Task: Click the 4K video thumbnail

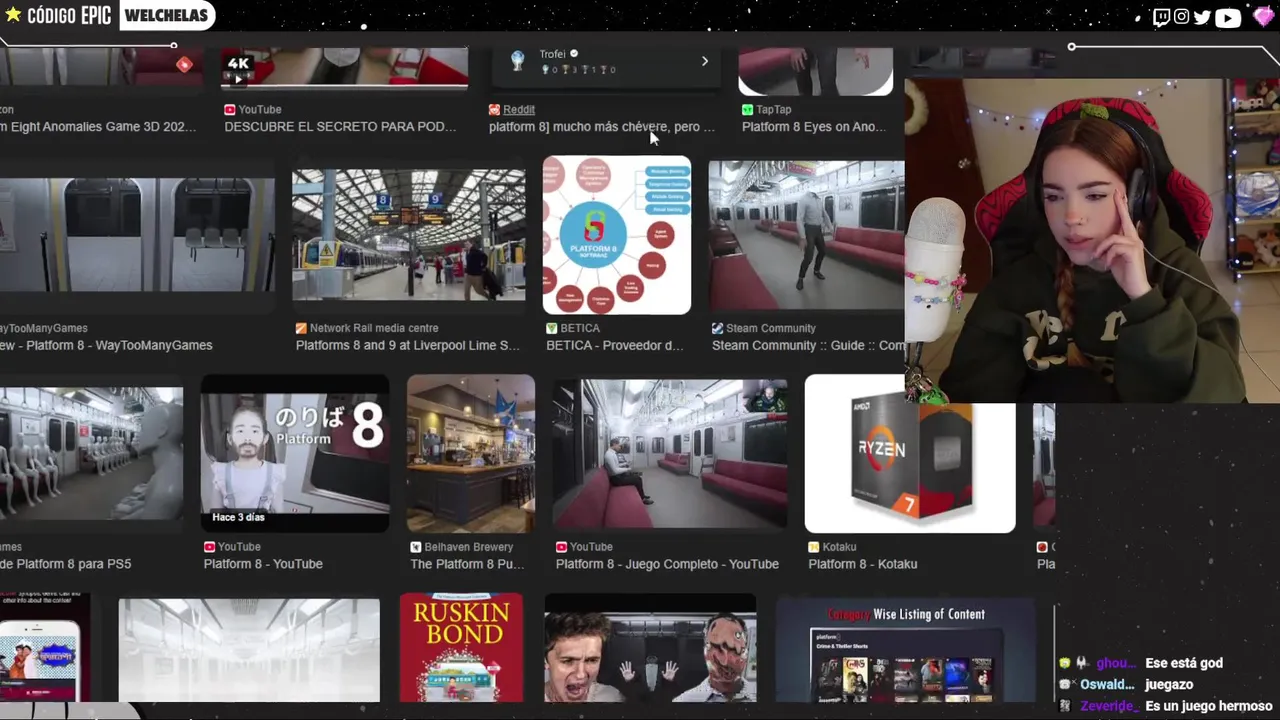Action: tap(345, 68)
